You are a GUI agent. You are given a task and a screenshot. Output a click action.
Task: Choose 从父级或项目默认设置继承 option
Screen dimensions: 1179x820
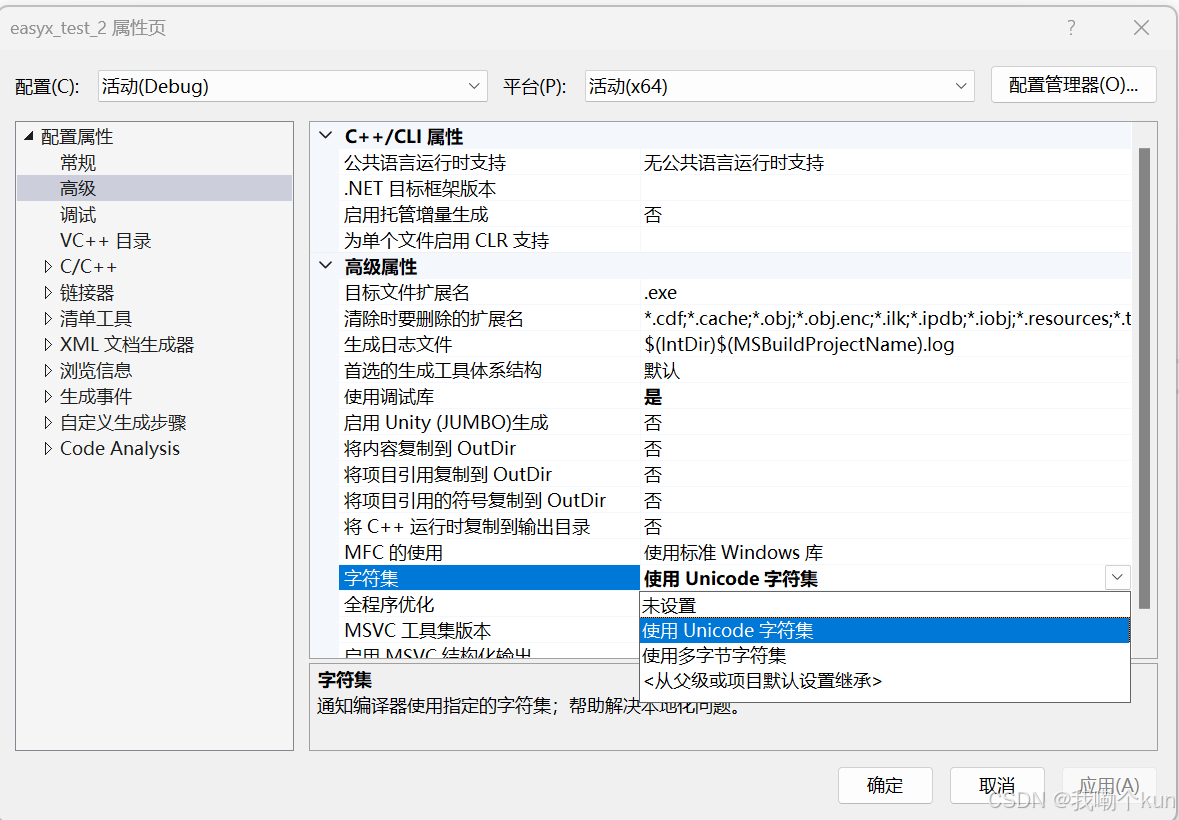764,682
